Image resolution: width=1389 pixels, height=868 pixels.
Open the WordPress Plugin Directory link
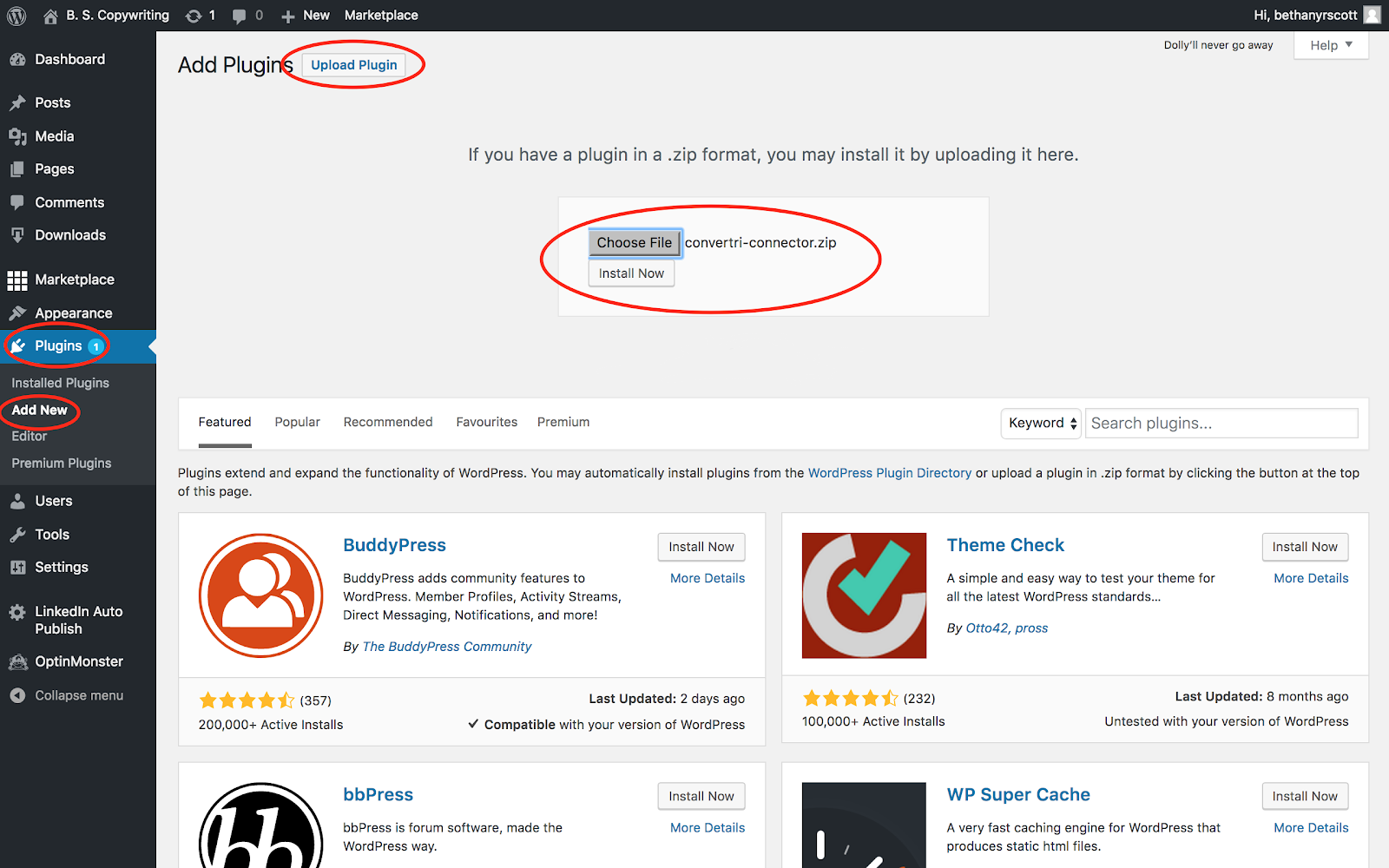(890, 473)
